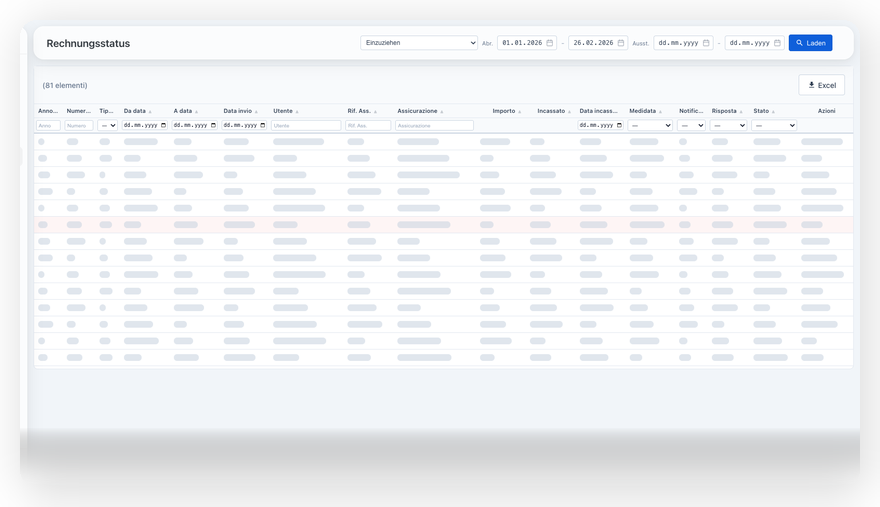
Task: Click the Anno... column header
Action: point(48,111)
